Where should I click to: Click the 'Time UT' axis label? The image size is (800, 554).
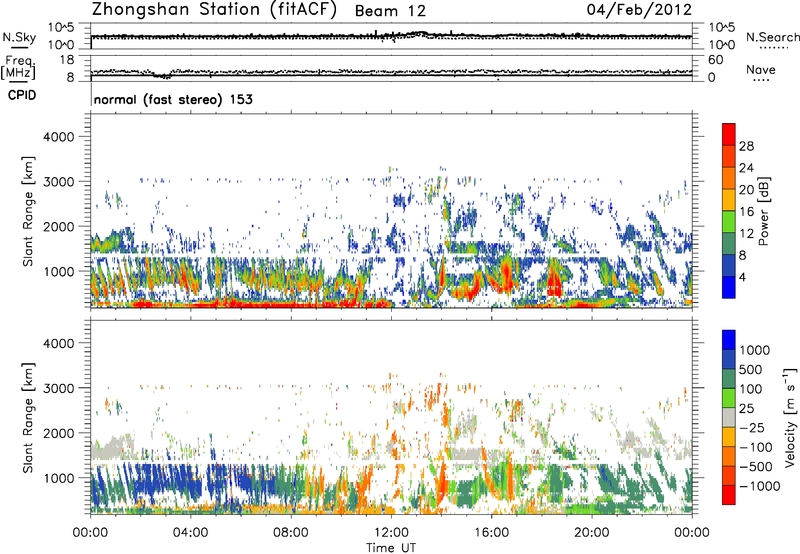[391, 548]
